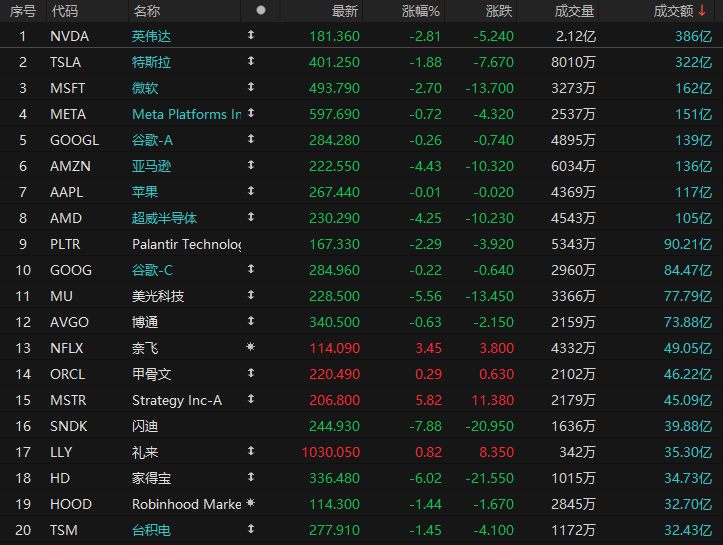Image resolution: width=723 pixels, height=545 pixels.
Task: Click the red sort arrow beside 成交额
Action: click(702, 11)
